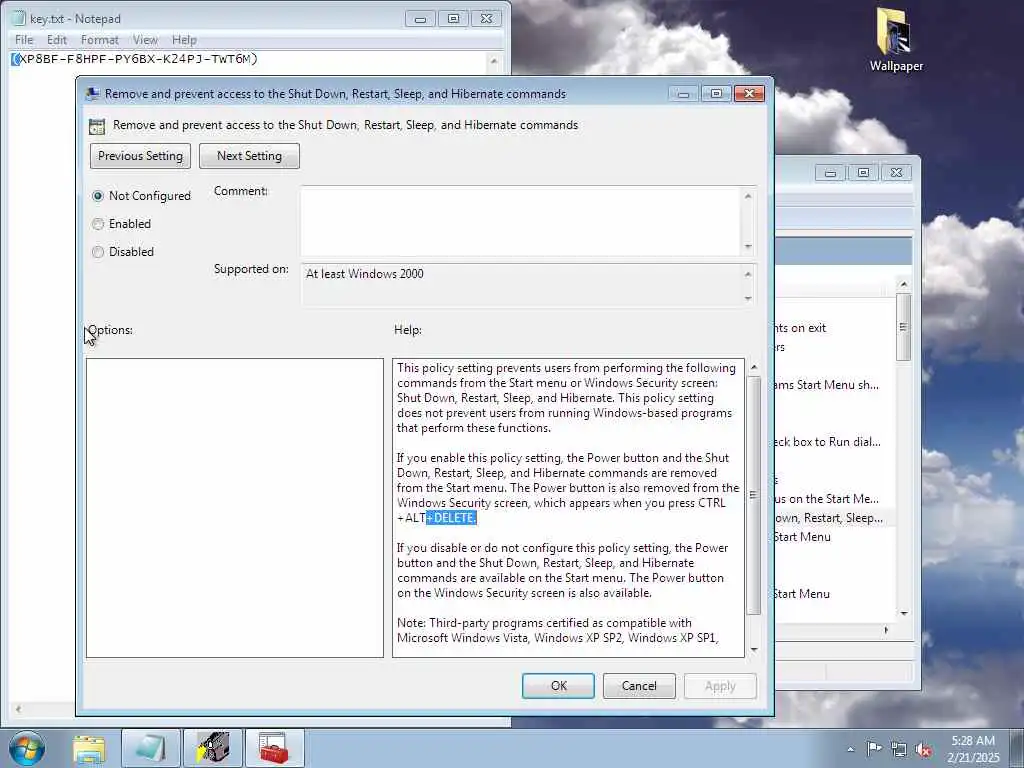Select background row ending 'ts on exit'
This screenshot has height=768, width=1024.
[x=801, y=328]
